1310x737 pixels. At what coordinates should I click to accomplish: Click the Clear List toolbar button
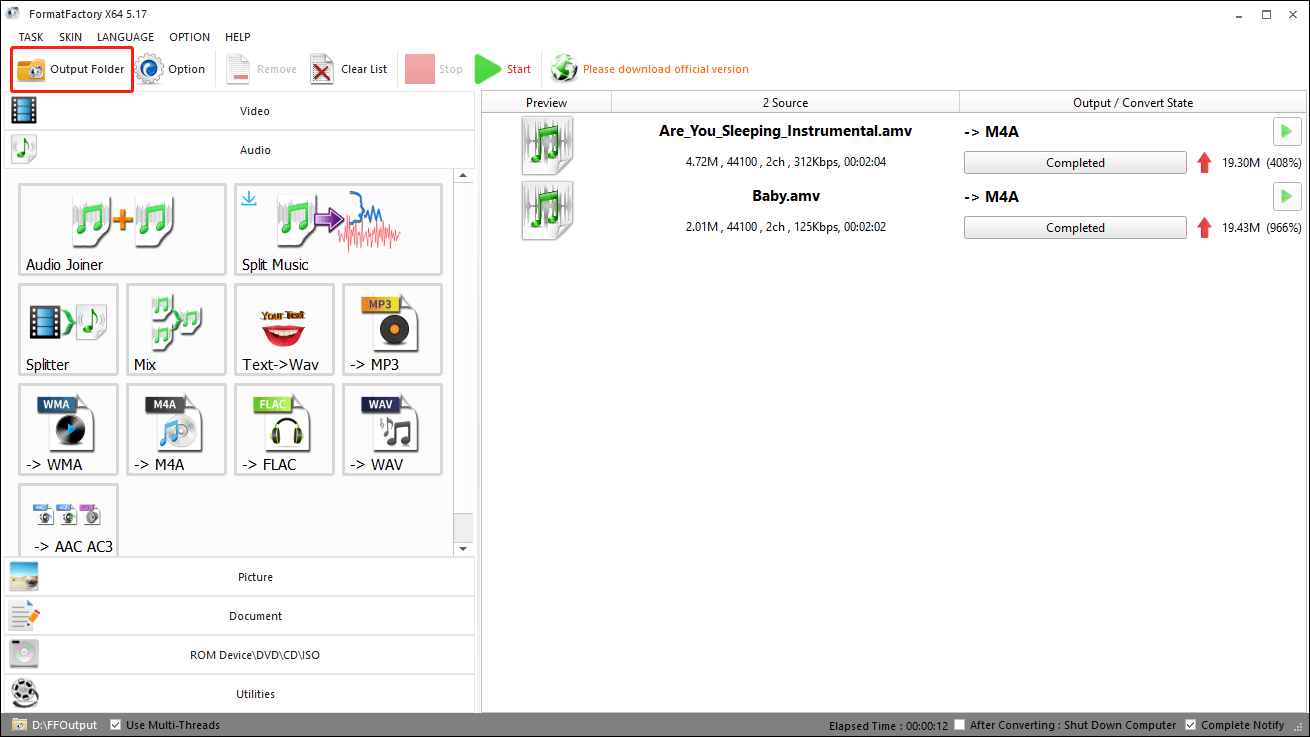[x=349, y=69]
